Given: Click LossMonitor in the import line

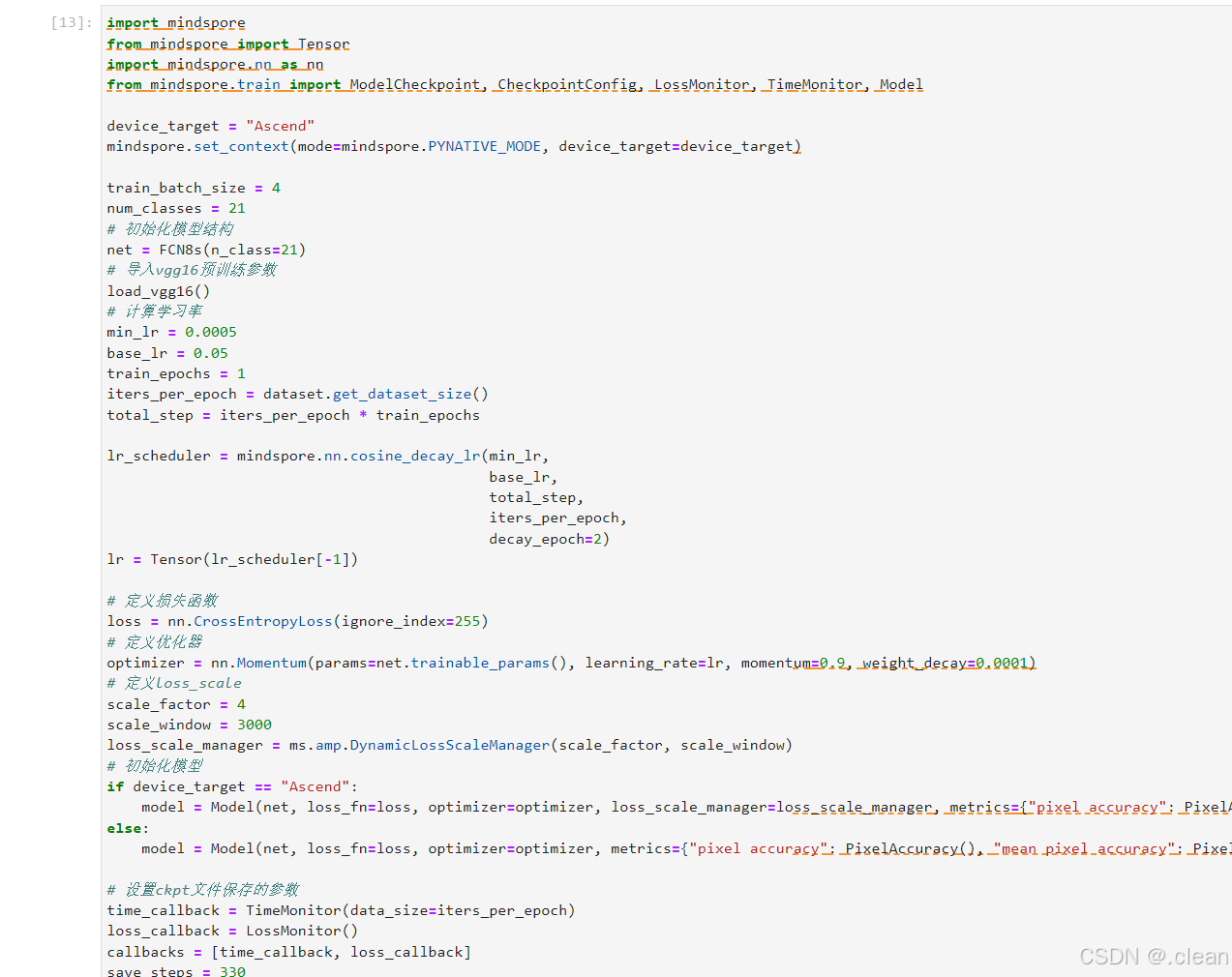Looking at the screenshot, I should pyautogui.click(x=702, y=84).
